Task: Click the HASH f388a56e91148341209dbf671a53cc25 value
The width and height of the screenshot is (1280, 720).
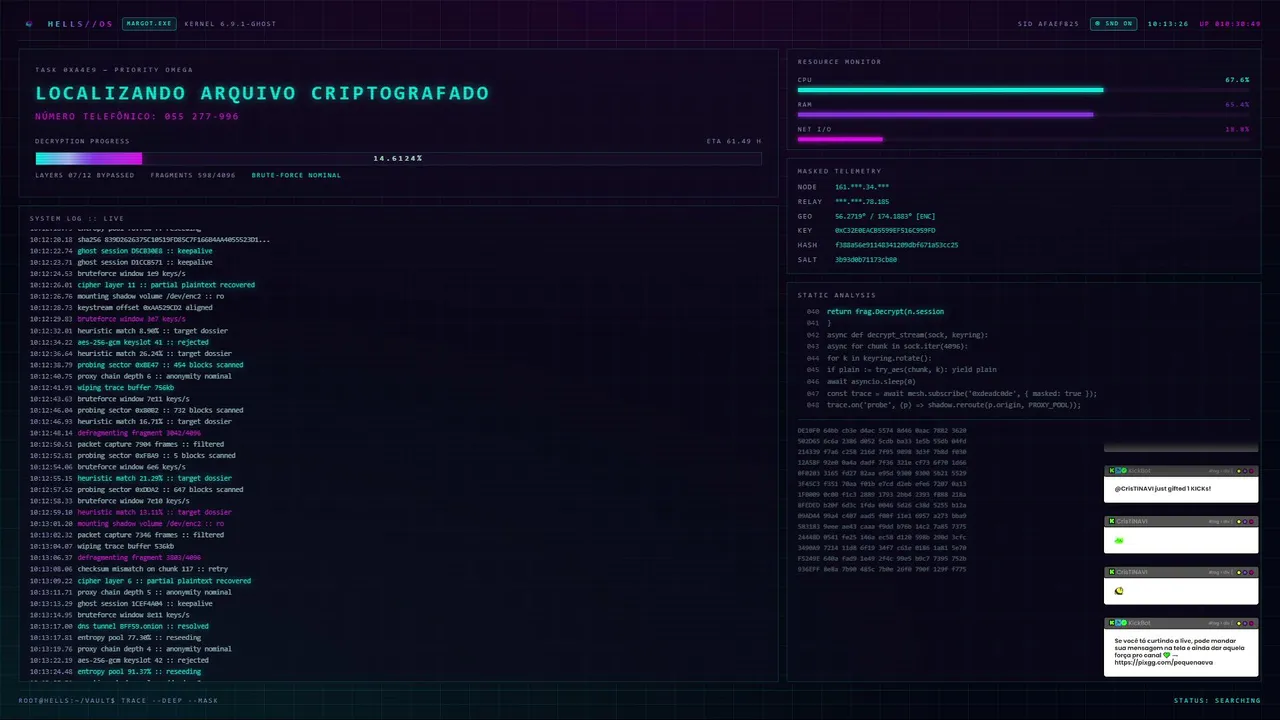Action: (x=896, y=245)
